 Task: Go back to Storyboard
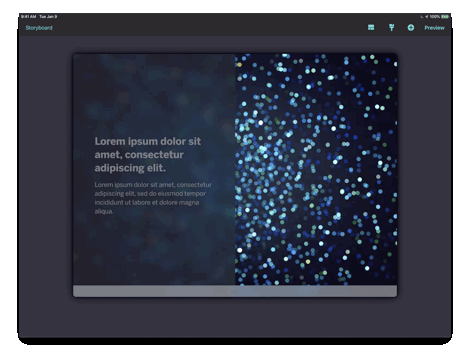pyautogui.click(x=39, y=28)
